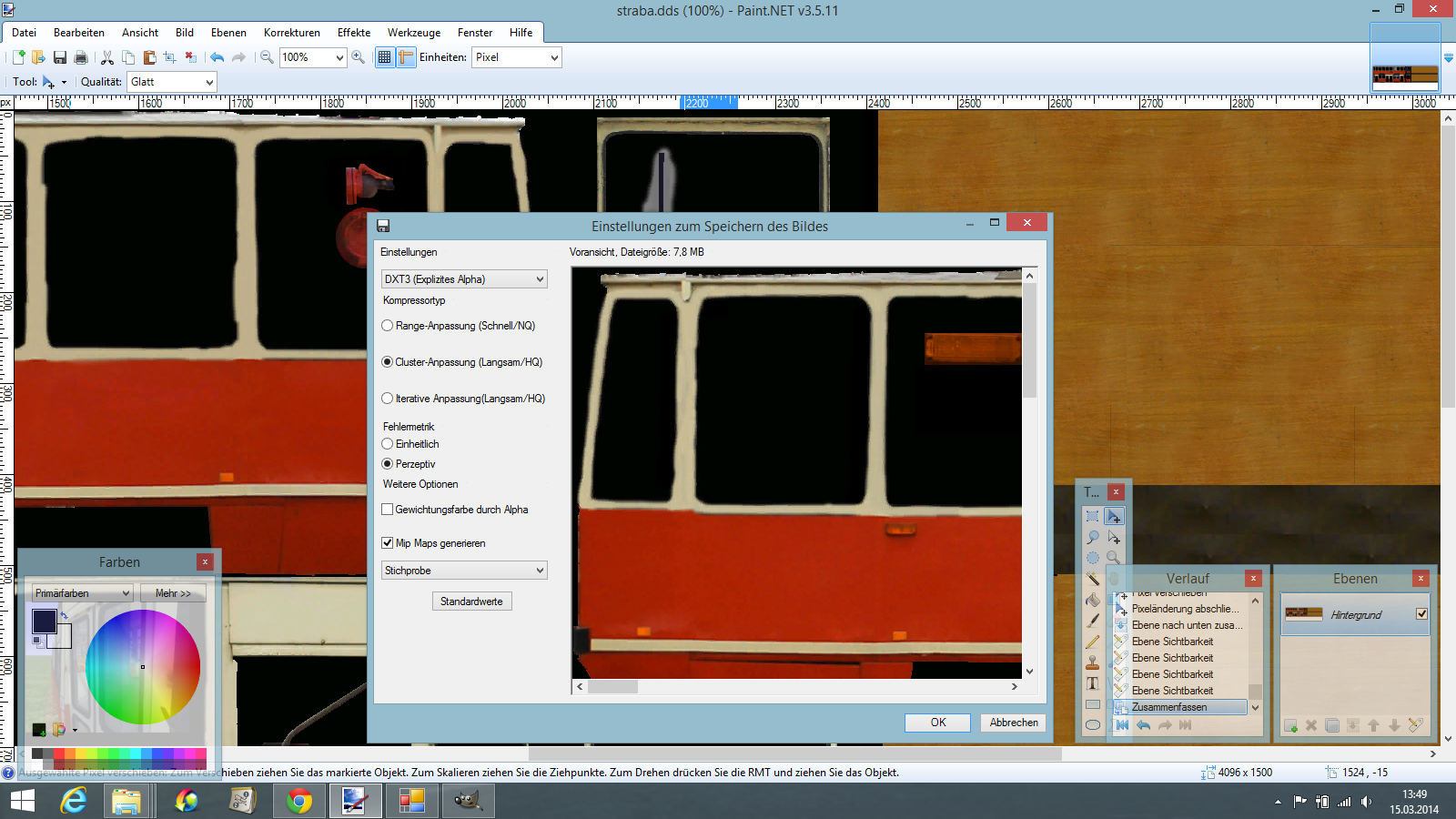Choose the Einheitlich error metric
The image size is (1456, 819).
(388, 444)
